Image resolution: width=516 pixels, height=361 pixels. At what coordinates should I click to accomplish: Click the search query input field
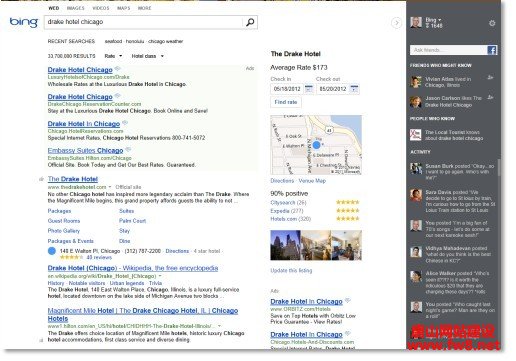coord(143,22)
